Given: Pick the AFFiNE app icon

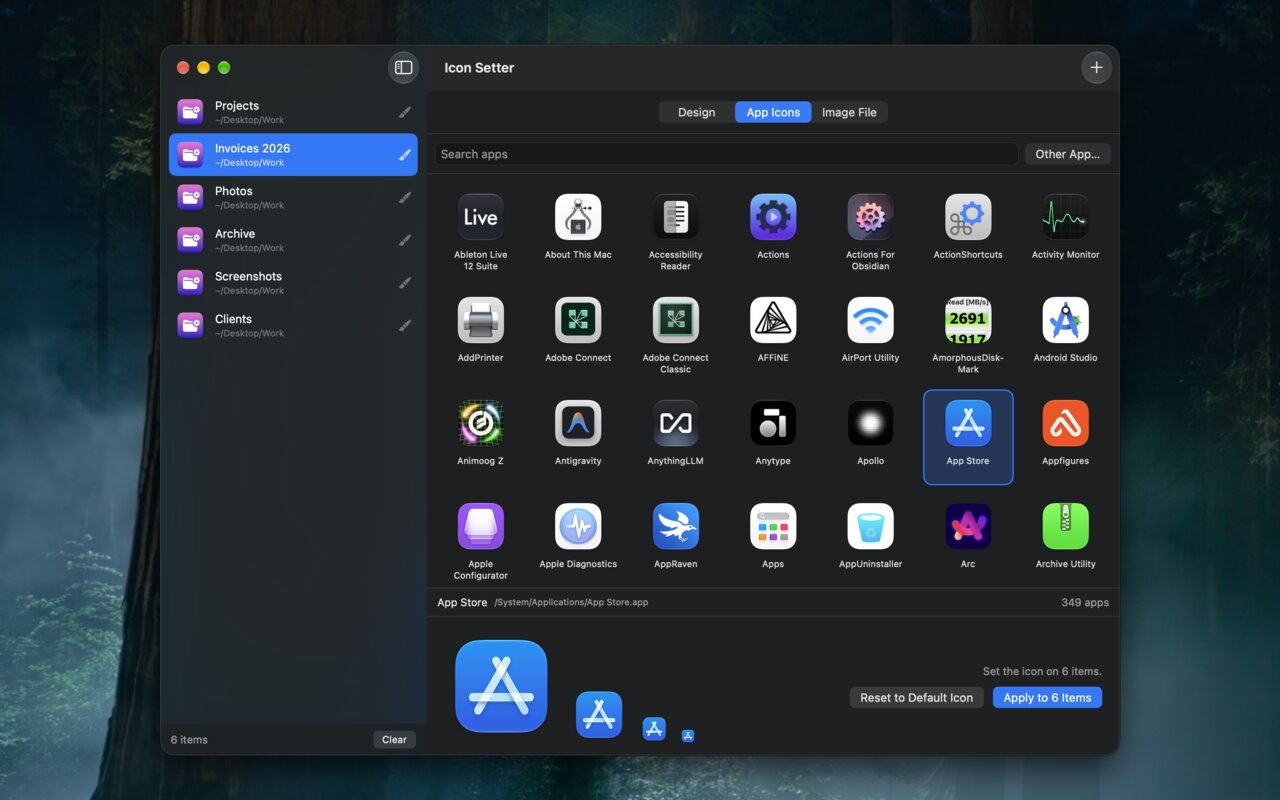Looking at the screenshot, I should click(x=773, y=320).
